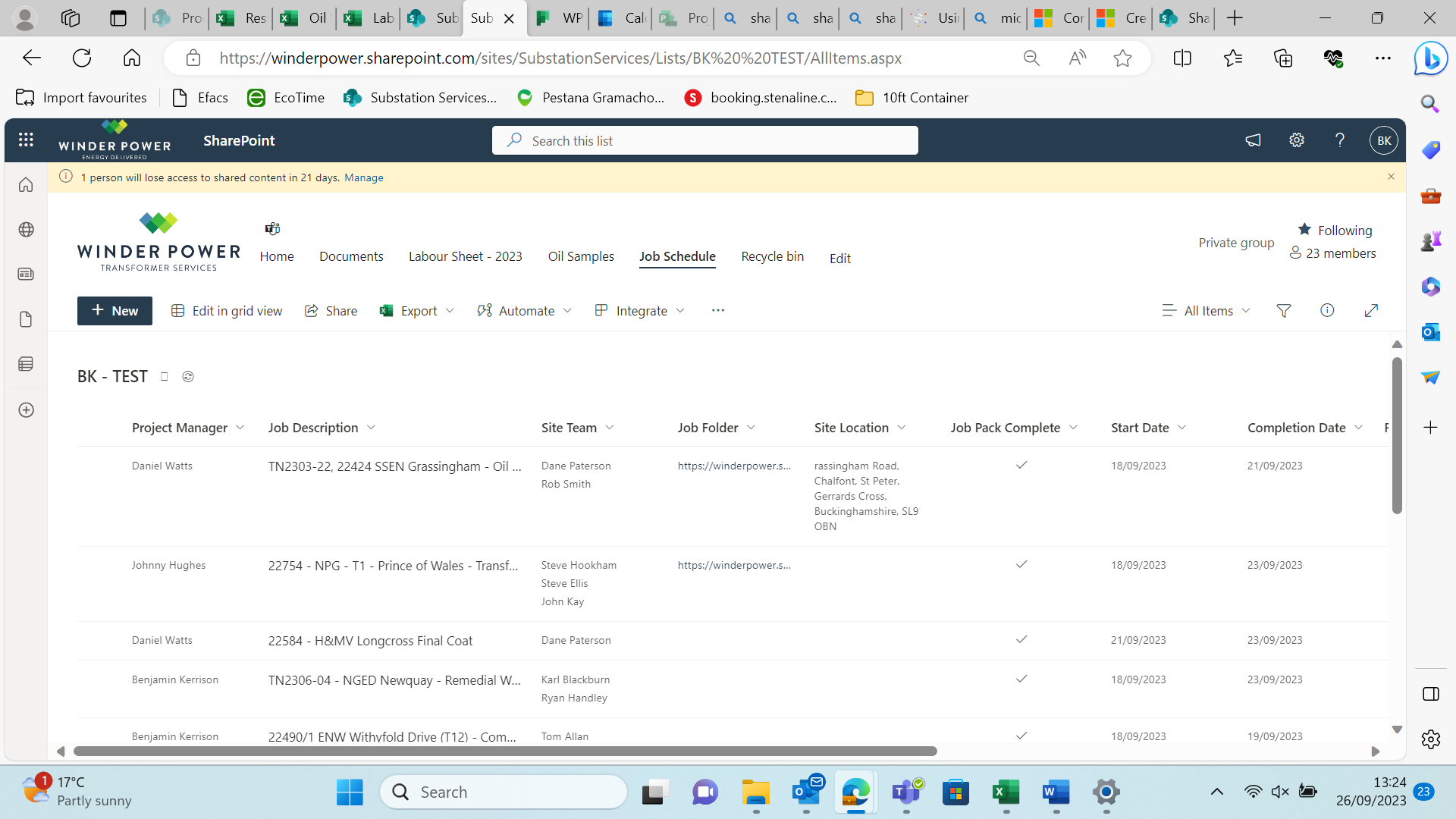This screenshot has width=1456, height=819.
Task: Open the more commands ellipsis
Action: (x=718, y=310)
